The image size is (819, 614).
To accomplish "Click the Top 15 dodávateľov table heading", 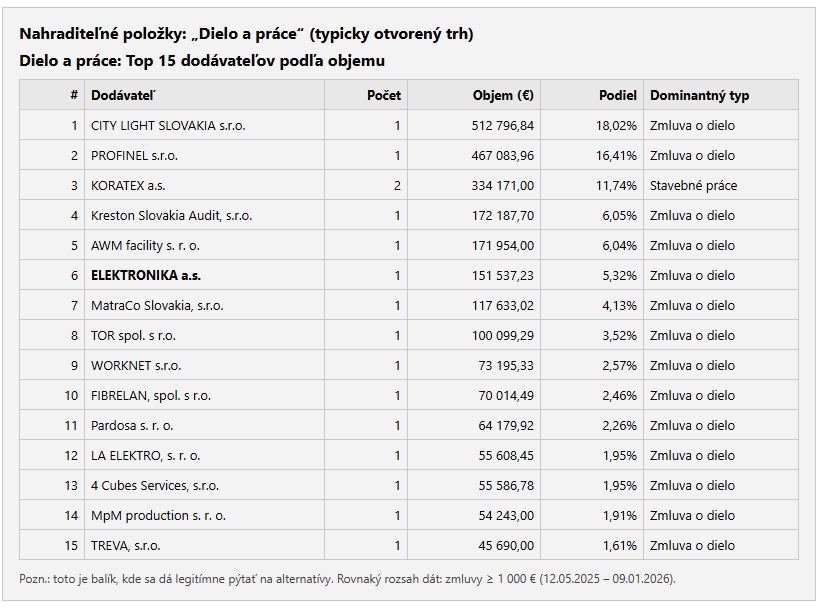I will coord(202,61).
